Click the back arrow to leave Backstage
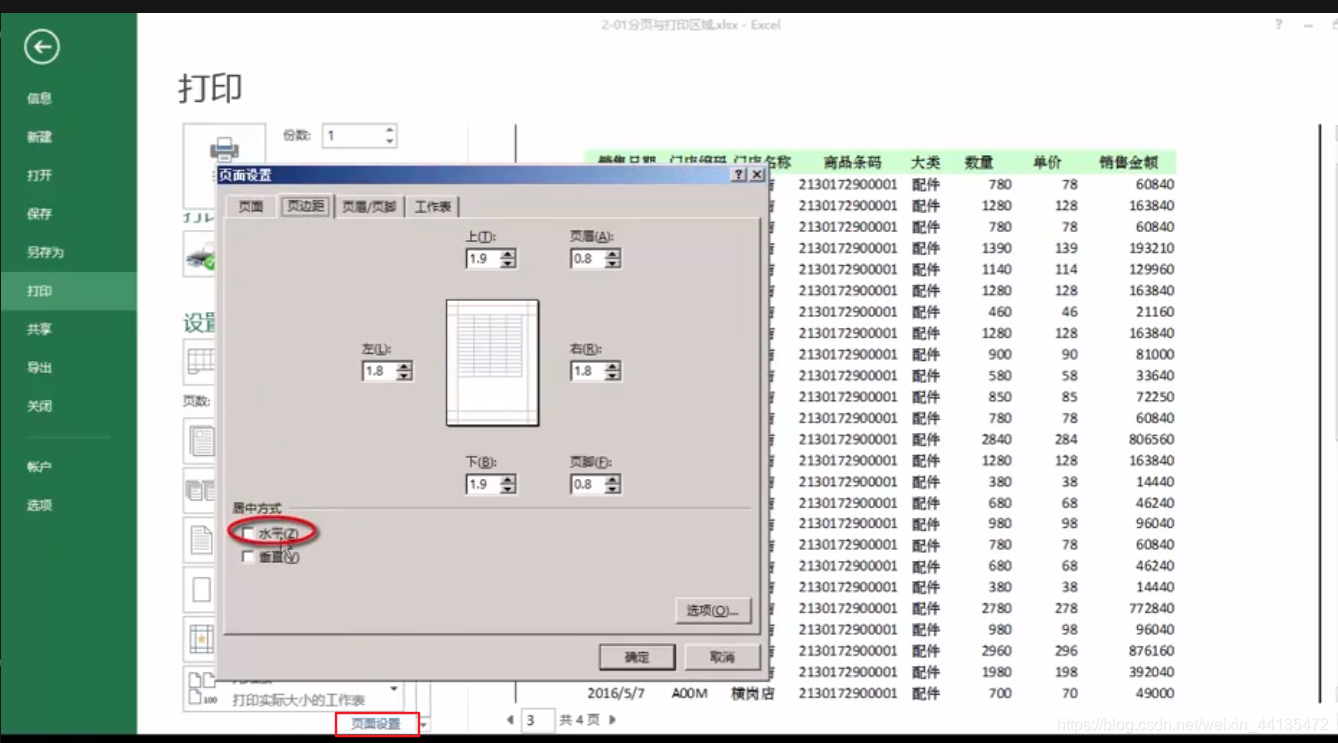This screenshot has width=1338, height=743. click(42, 47)
